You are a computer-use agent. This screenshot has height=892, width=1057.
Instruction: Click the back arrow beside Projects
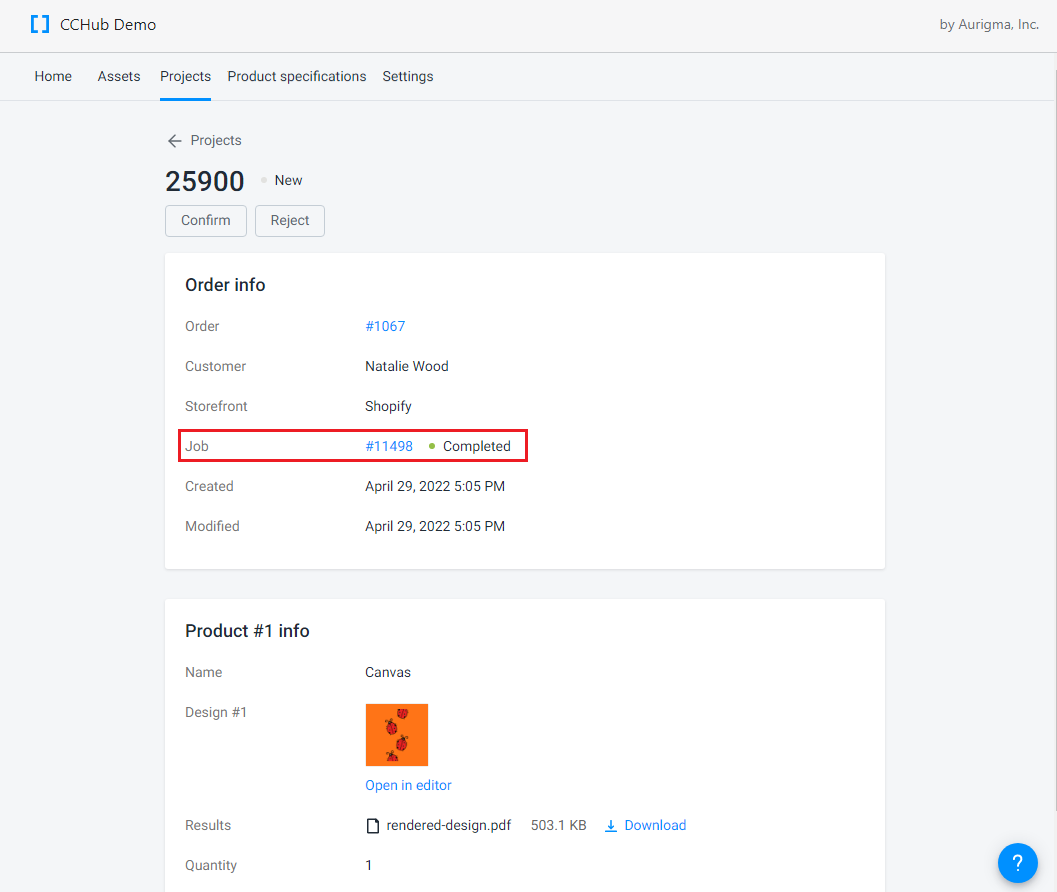[x=175, y=141]
